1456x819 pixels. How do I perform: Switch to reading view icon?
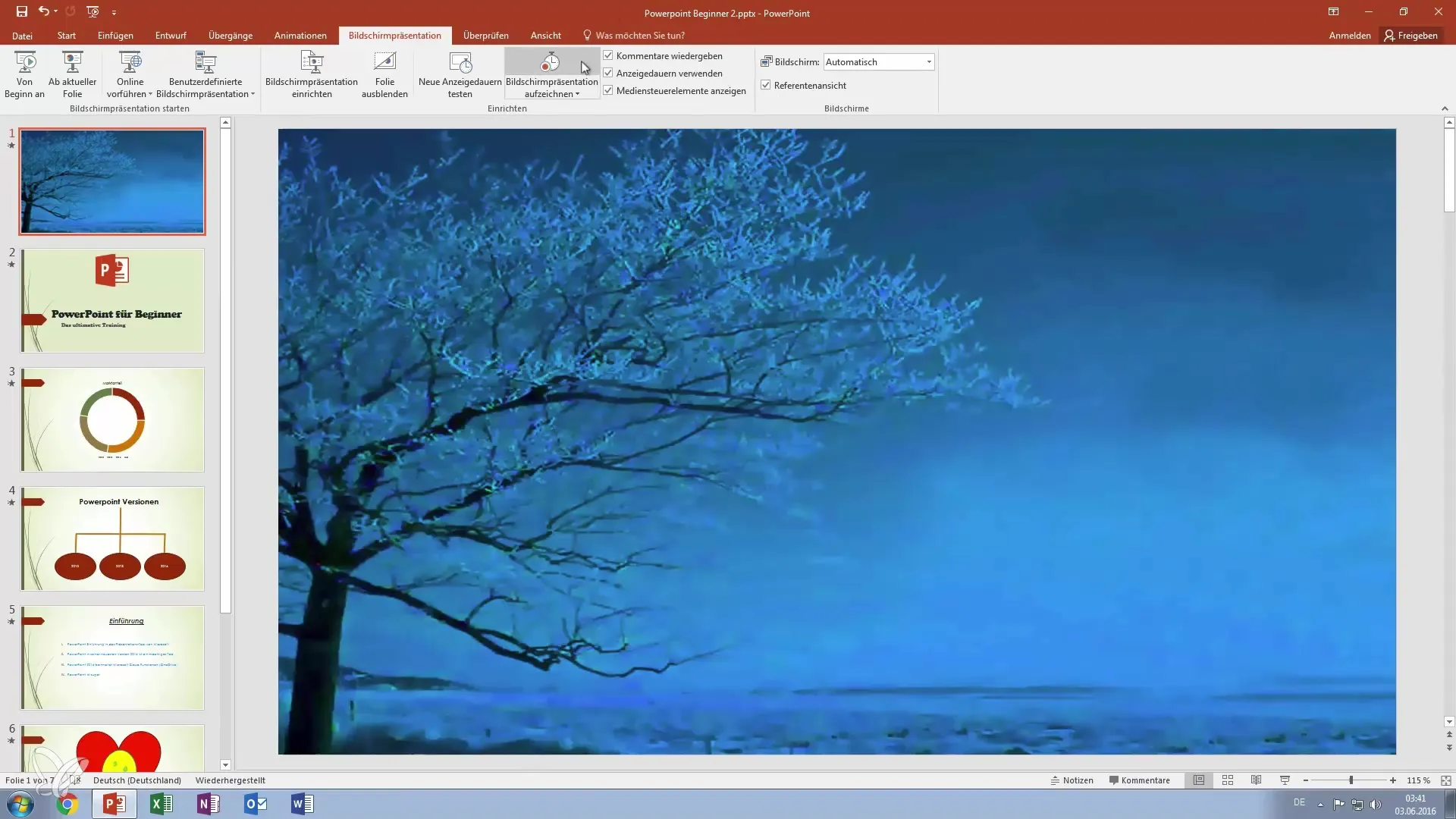(1257, 780)
